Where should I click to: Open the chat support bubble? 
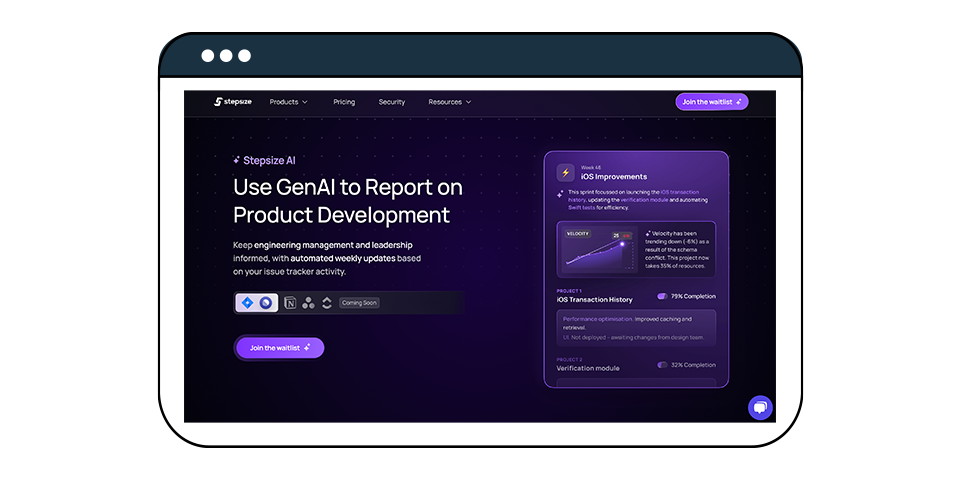coord(760,408)
